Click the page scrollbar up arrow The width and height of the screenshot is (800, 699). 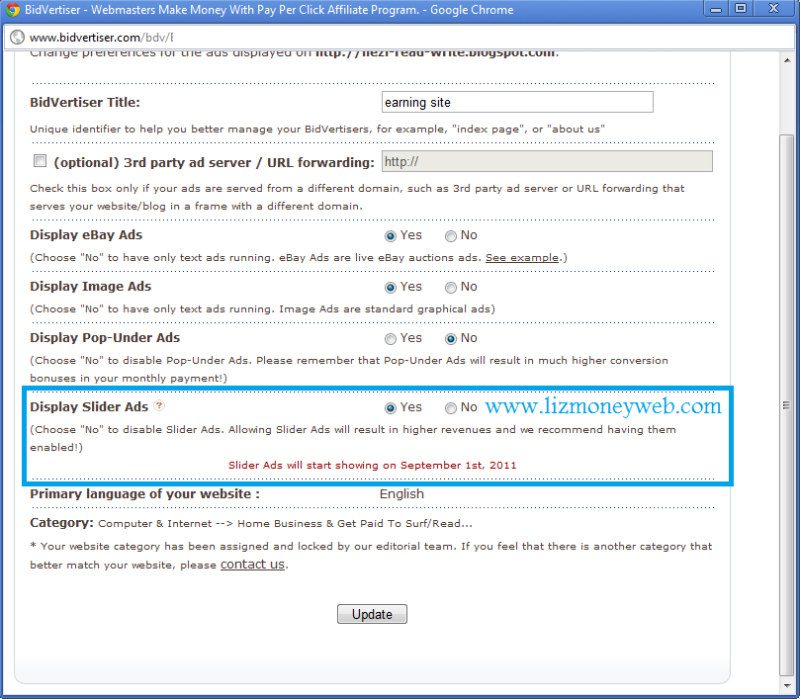click(x=787, y=60)
